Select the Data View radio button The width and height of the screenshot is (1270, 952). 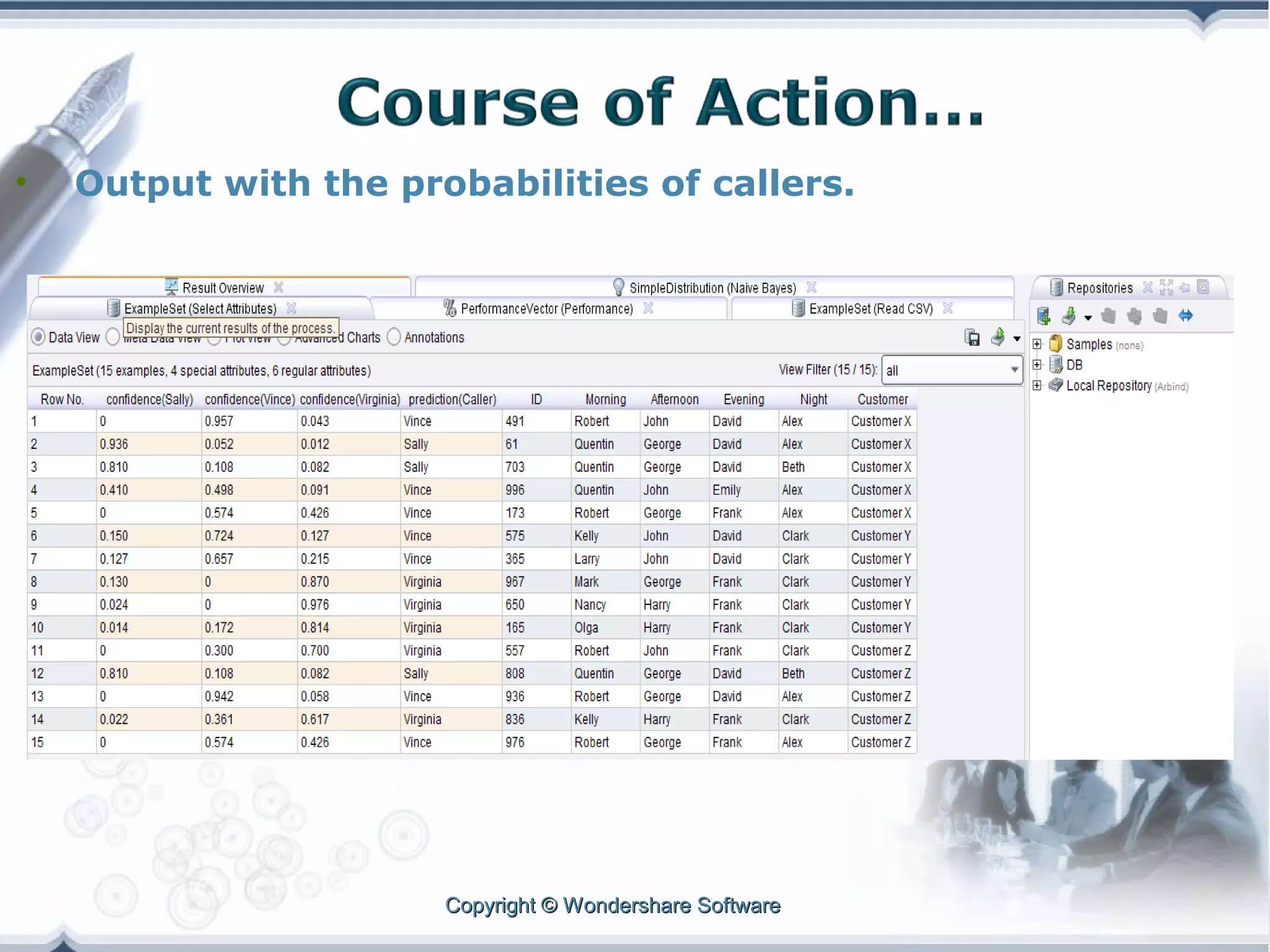click(x=38, y=337)
